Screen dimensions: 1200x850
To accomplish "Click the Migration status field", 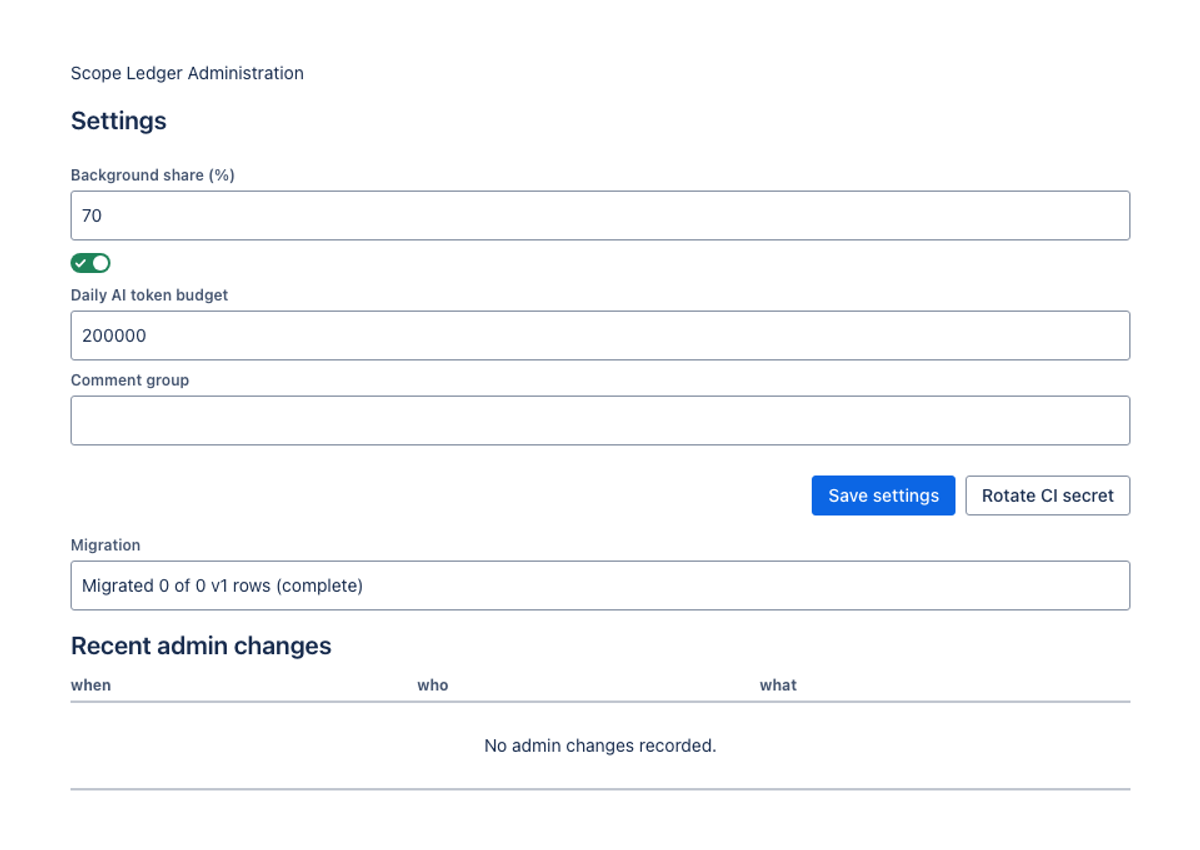I will click(600, 585).
